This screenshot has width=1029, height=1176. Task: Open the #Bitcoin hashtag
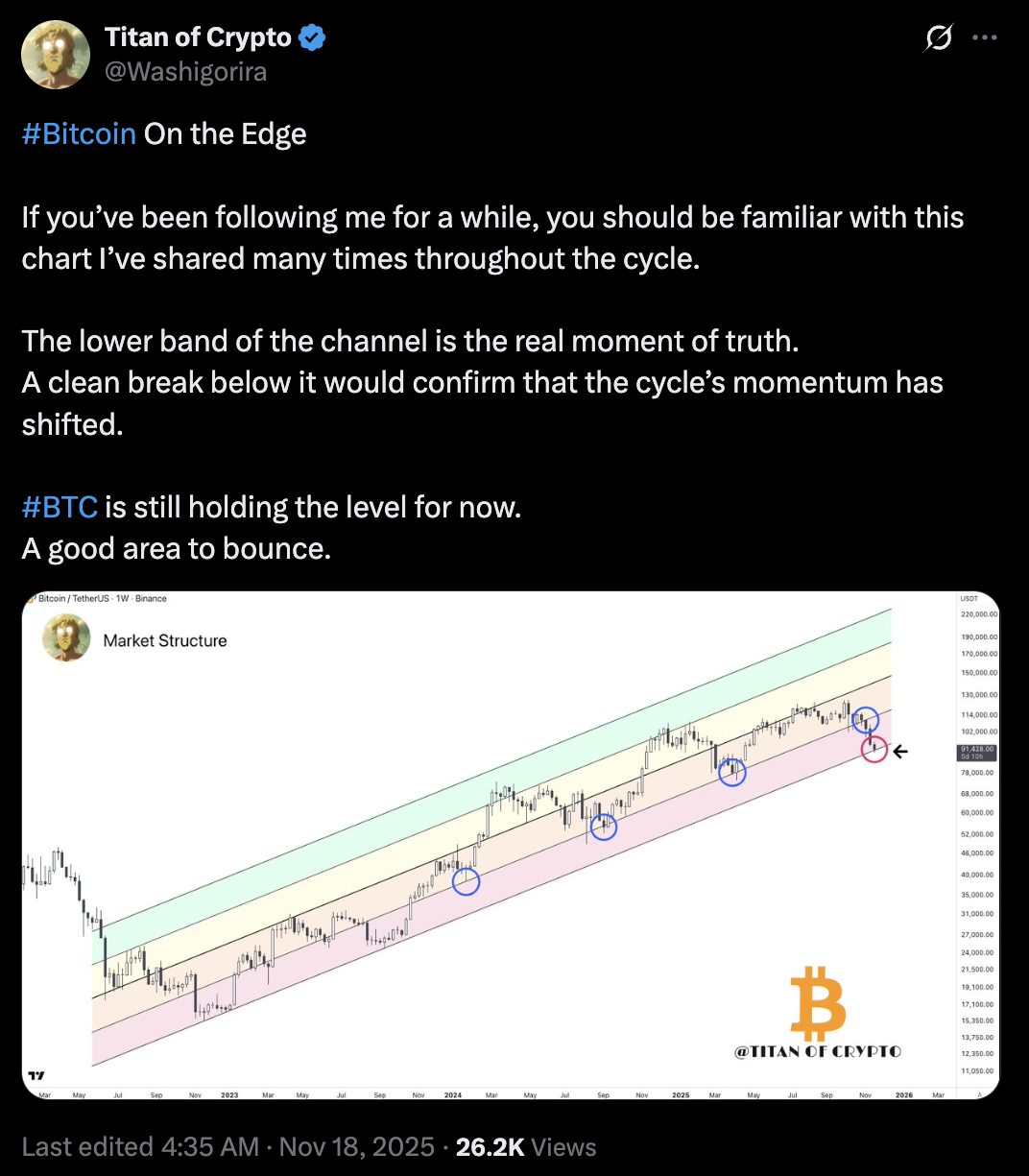click(x=79, y=133)
